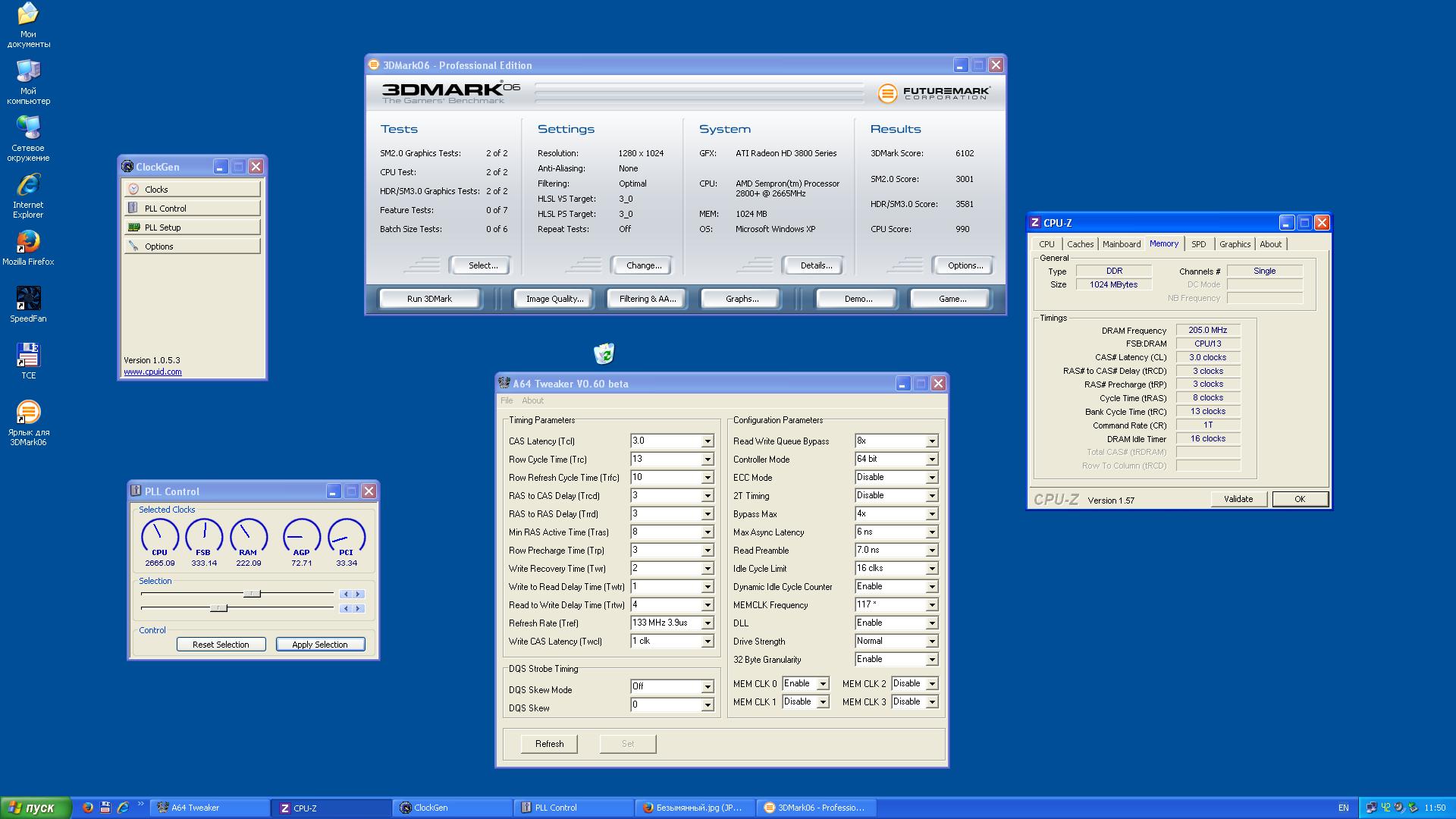The width and height of the screenshot is (1456, 819).
Task: Click the lower slider's right step arrow
Action: click(x=358, y=608)
